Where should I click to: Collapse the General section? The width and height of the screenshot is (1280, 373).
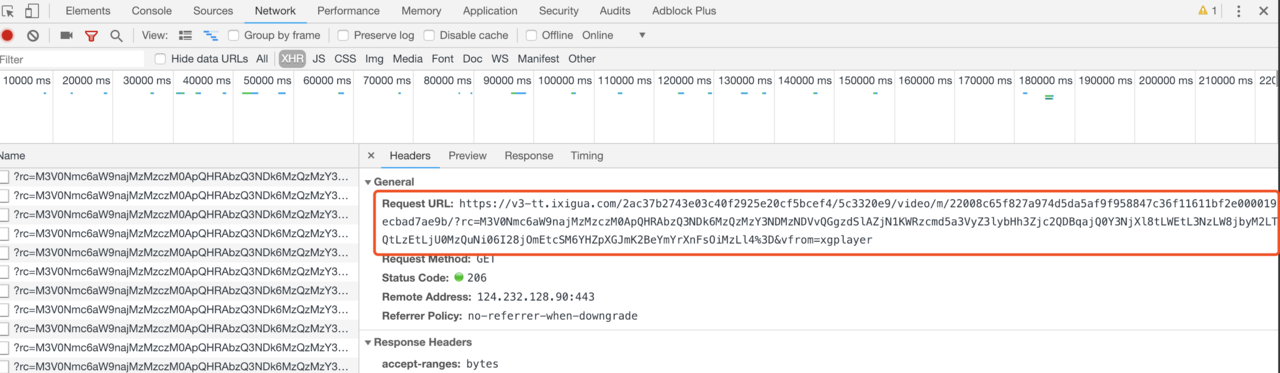coord(368,182)
